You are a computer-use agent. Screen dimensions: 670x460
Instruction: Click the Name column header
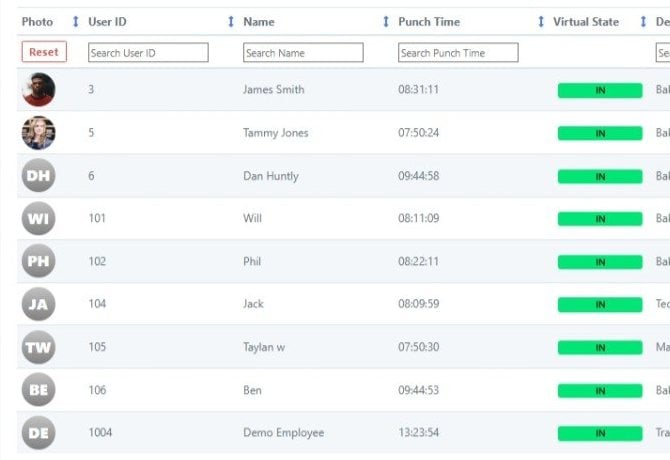pyautogui.click(x=259, y=22)
